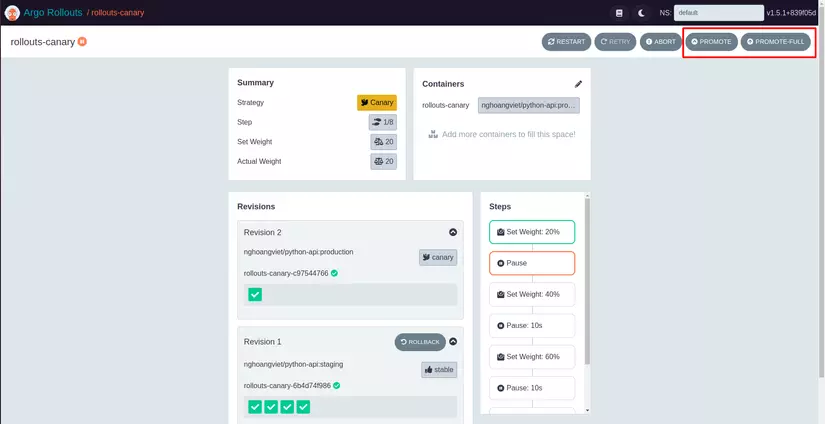Click the single green pod in Revision 2
Screen dimensions: 825x424
255,295
